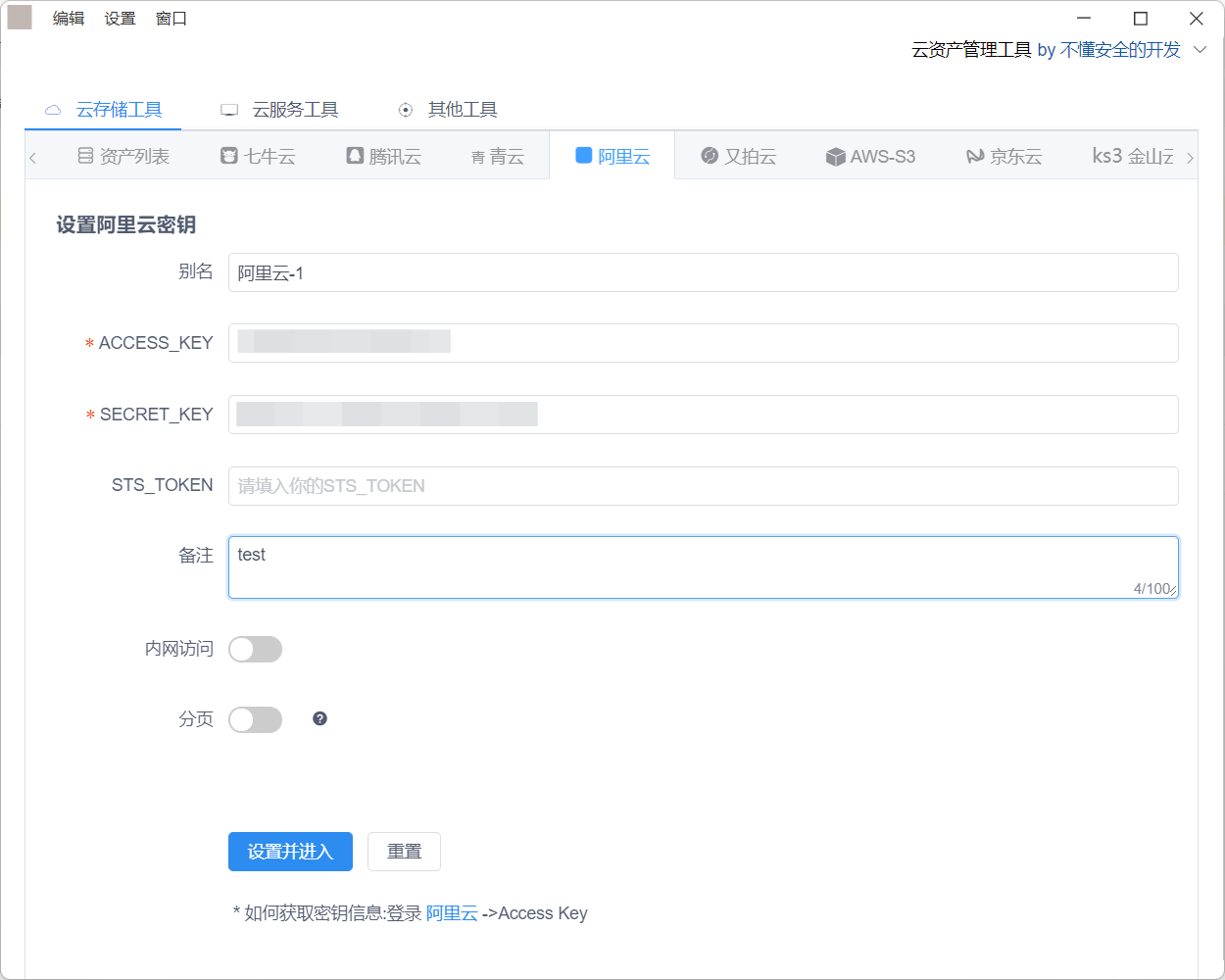Click the database icon beside 资产列表
Screen dimensions: 1225x980
[85, 156]
